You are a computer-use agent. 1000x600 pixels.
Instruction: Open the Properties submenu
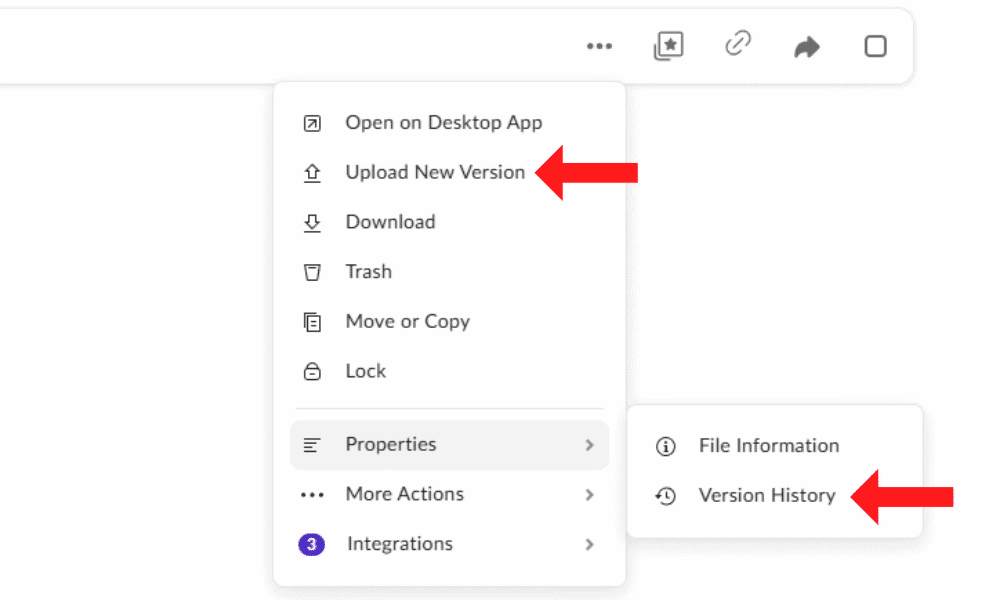coord(450,444)
